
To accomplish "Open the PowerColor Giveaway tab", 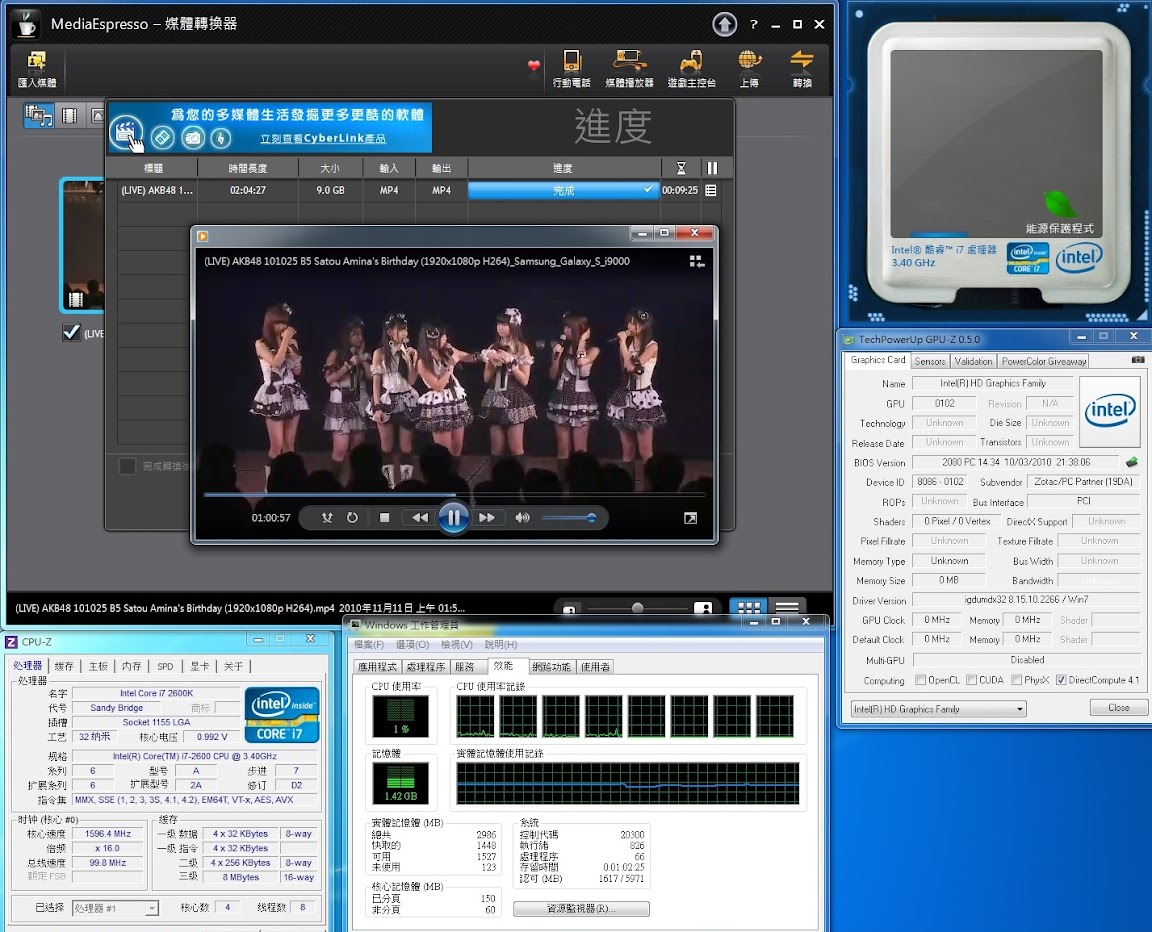I will coord(1043,361).
